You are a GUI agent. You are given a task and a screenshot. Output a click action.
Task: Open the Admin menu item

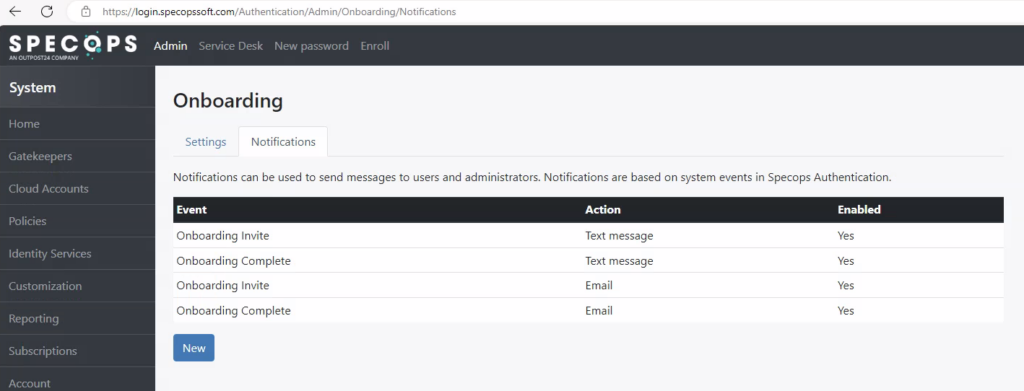[x=170, y=46]
